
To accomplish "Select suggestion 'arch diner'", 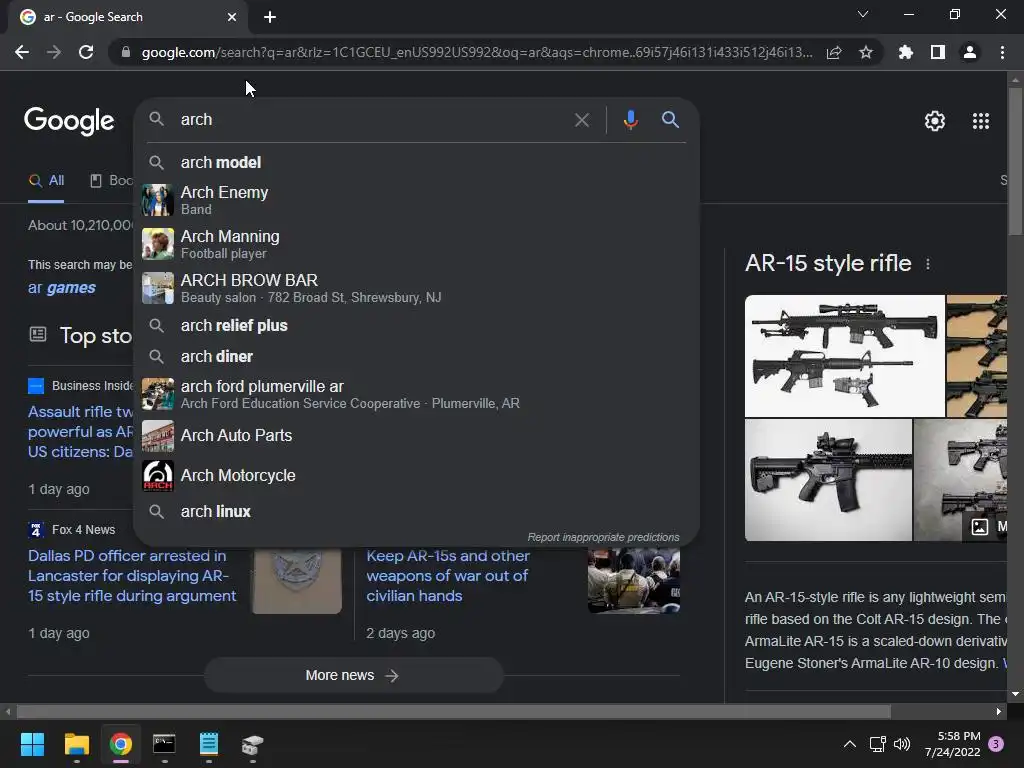I will tap(417, 357).
